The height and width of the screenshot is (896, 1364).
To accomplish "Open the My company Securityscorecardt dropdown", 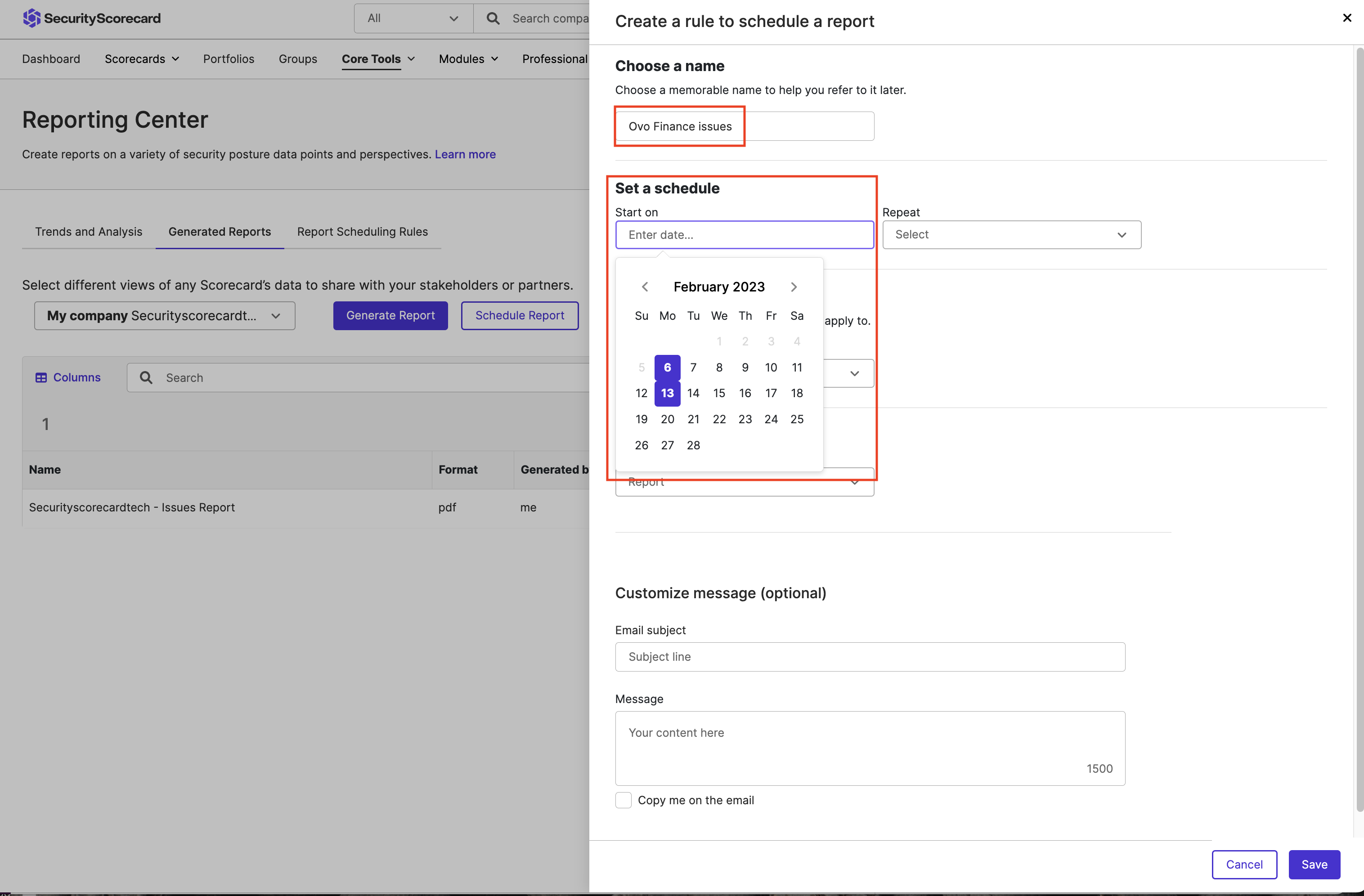I will (165, 316).
